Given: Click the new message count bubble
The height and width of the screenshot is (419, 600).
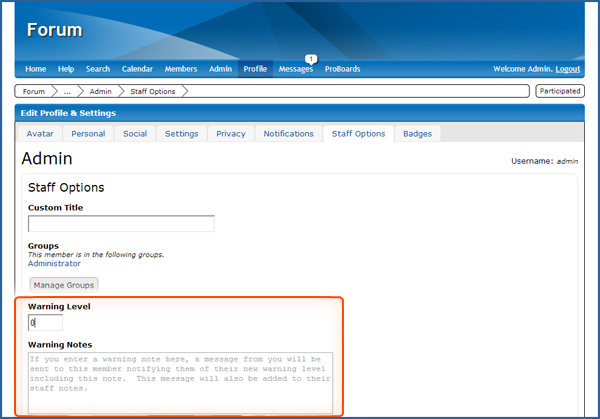Looking at the screenshot, I should 311,59.
